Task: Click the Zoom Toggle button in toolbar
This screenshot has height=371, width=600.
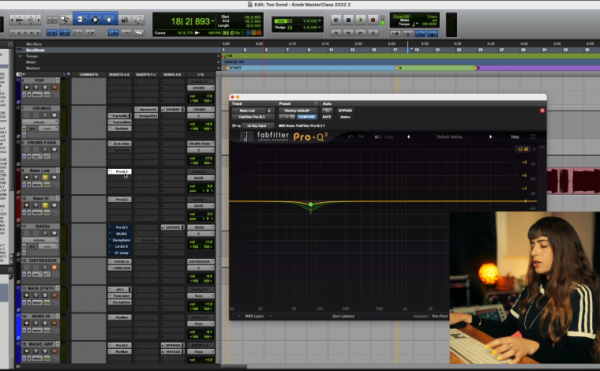Action: (52, 20)
